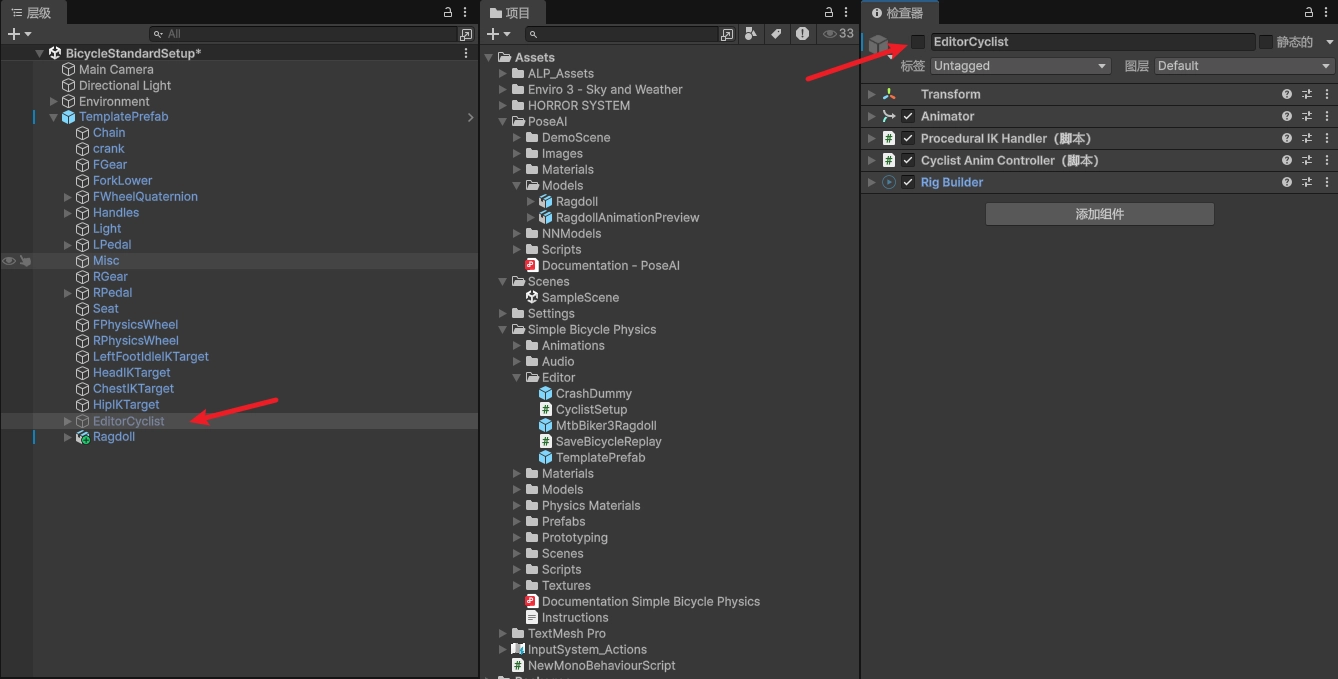The height and width of the screenshot is (679, 1338).
Task: Toggle the static (静态的) checkbox
Action: pos(1266,42)
